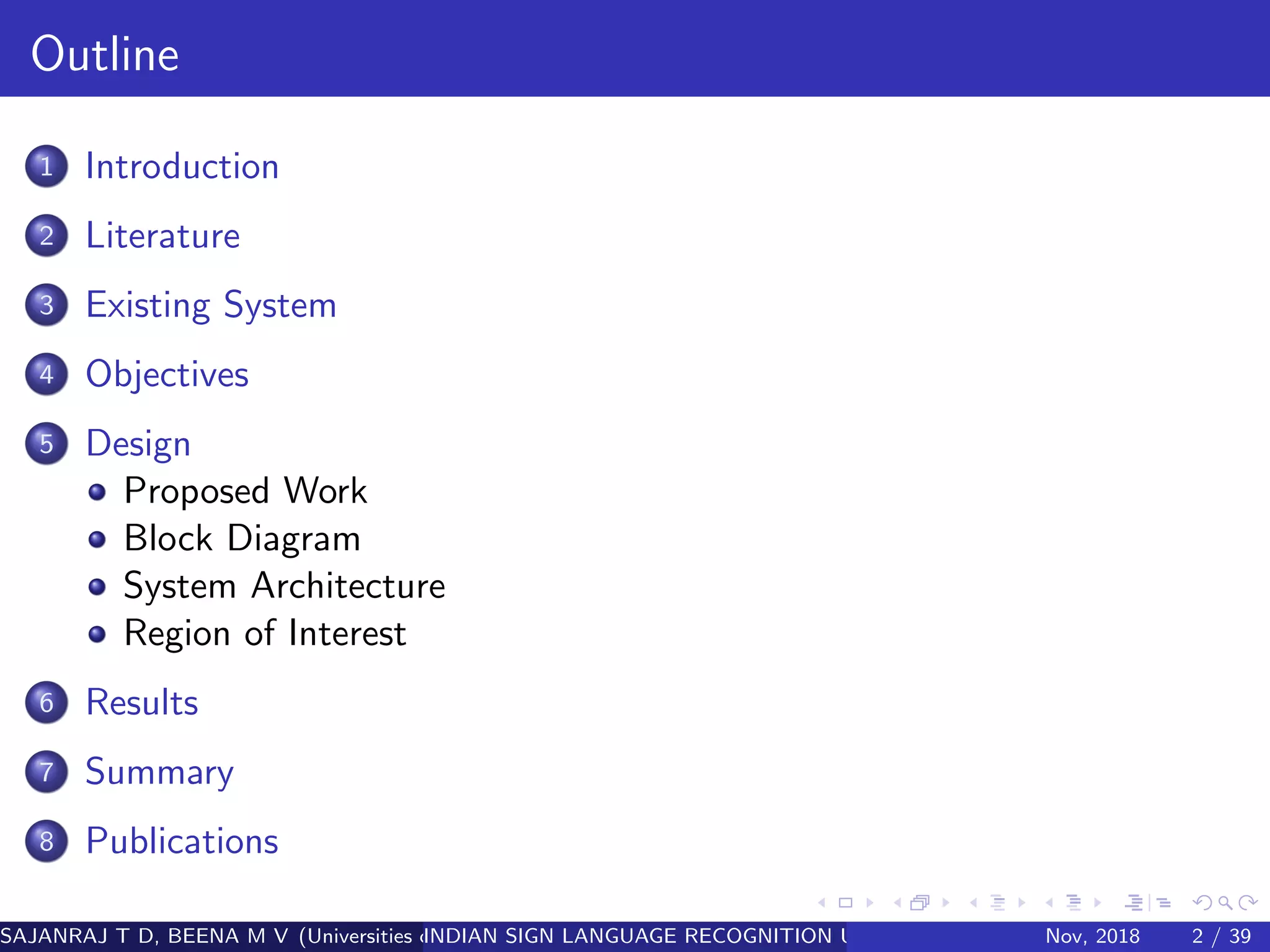Image resolution: width=1270 pixels, height=952 pixels.
Task: Click the next slide arrow beside slide icon
Action: (870, 903)
